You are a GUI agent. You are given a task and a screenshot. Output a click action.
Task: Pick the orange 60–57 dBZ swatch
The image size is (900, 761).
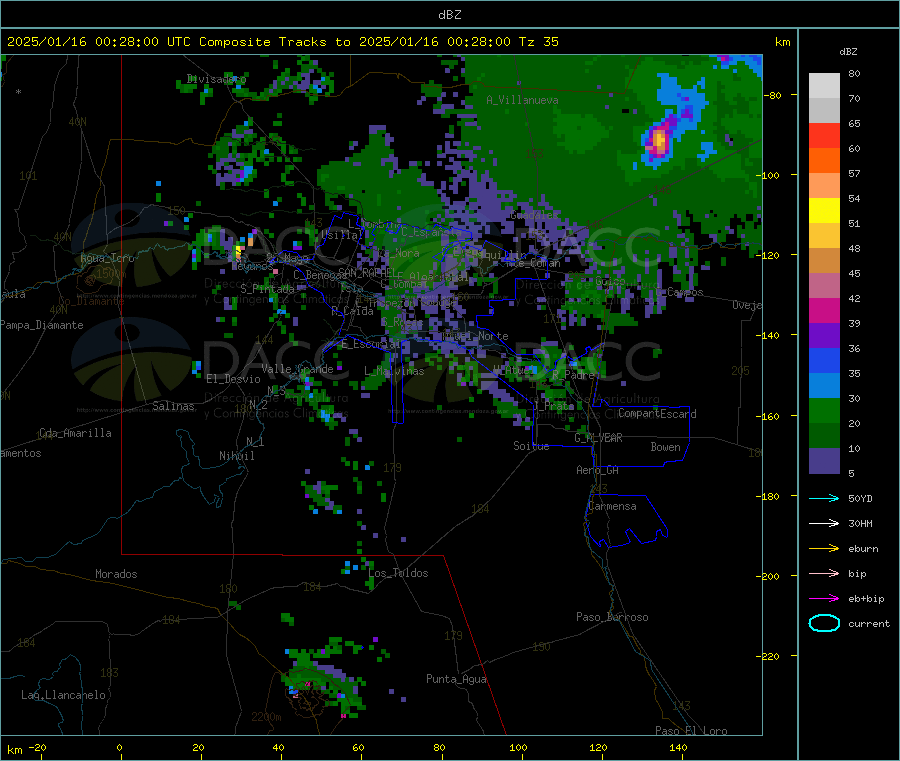pyautogui.click(x=824, y=161)
